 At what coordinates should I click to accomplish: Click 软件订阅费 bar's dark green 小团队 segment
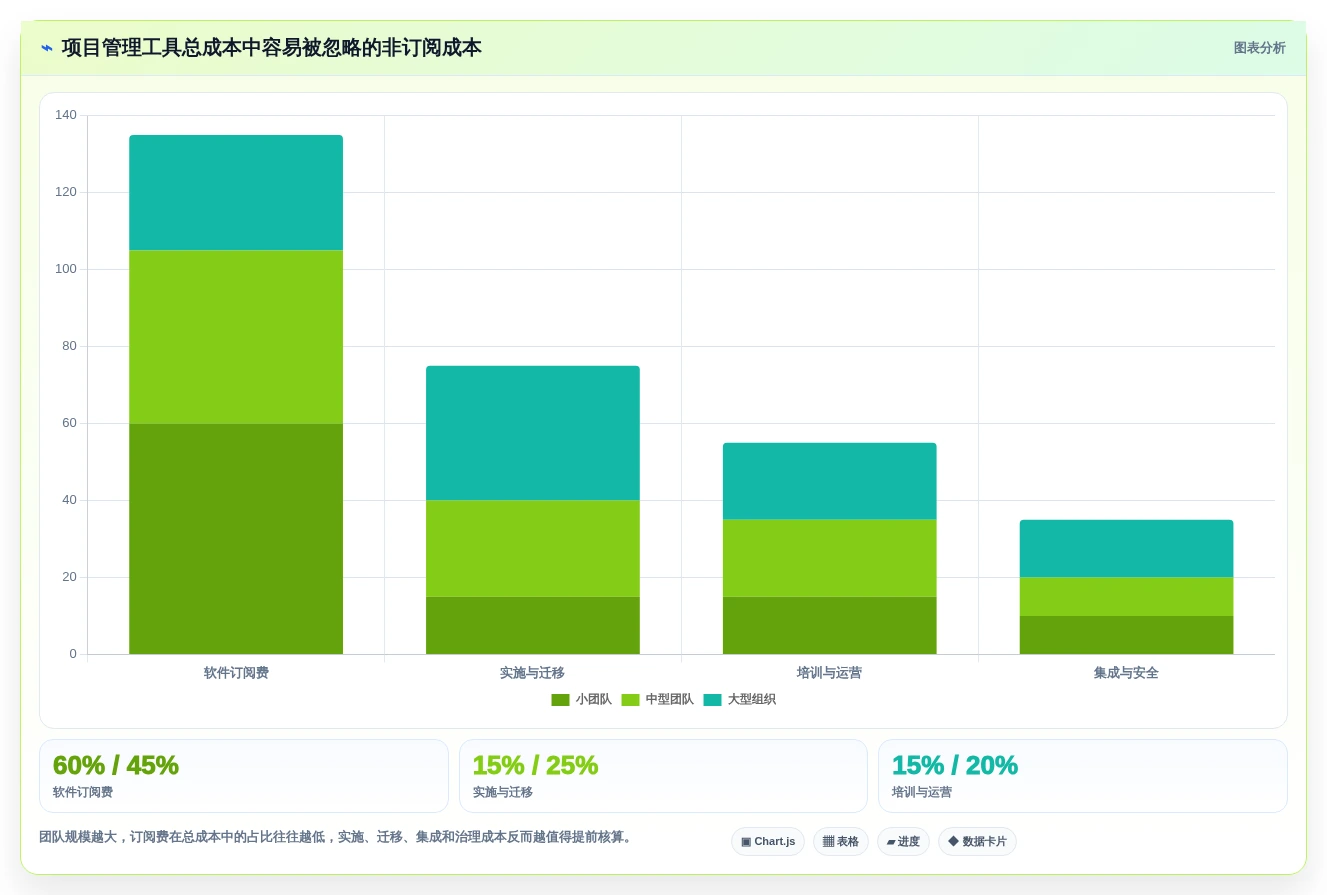pos(236,539)
